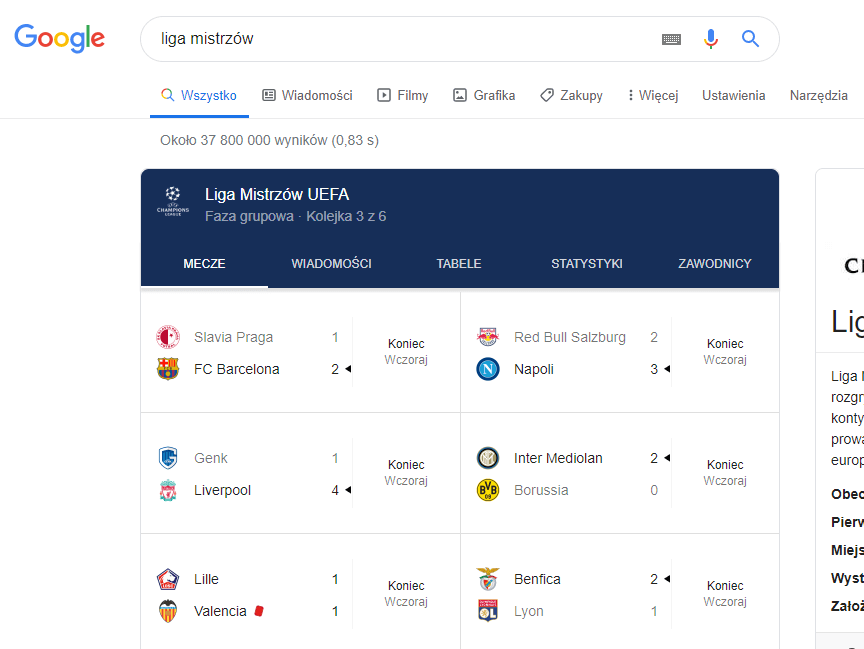Open the Grafika image results

[484, 96]
